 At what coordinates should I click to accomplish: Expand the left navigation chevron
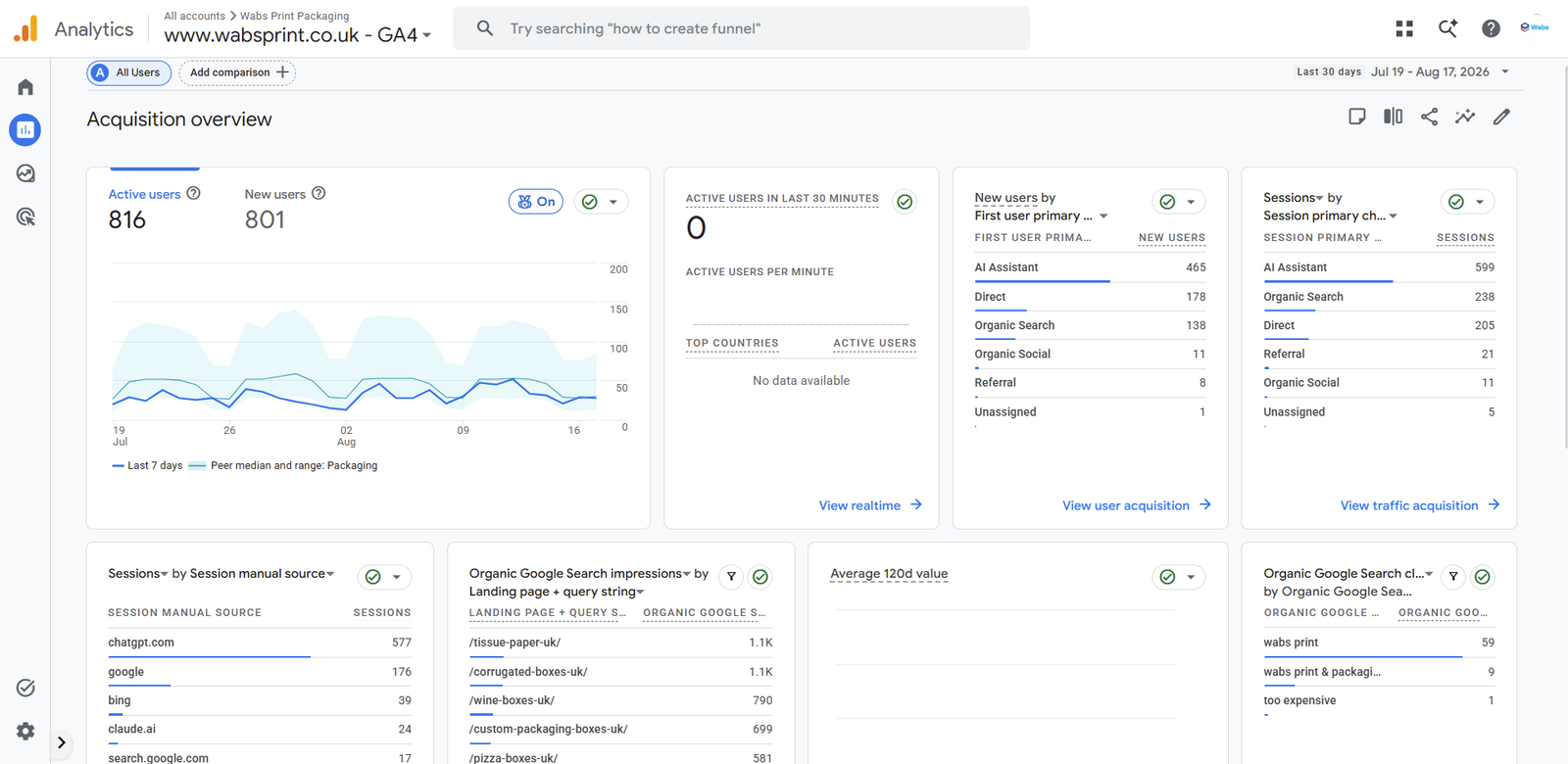tap(61, 742)
